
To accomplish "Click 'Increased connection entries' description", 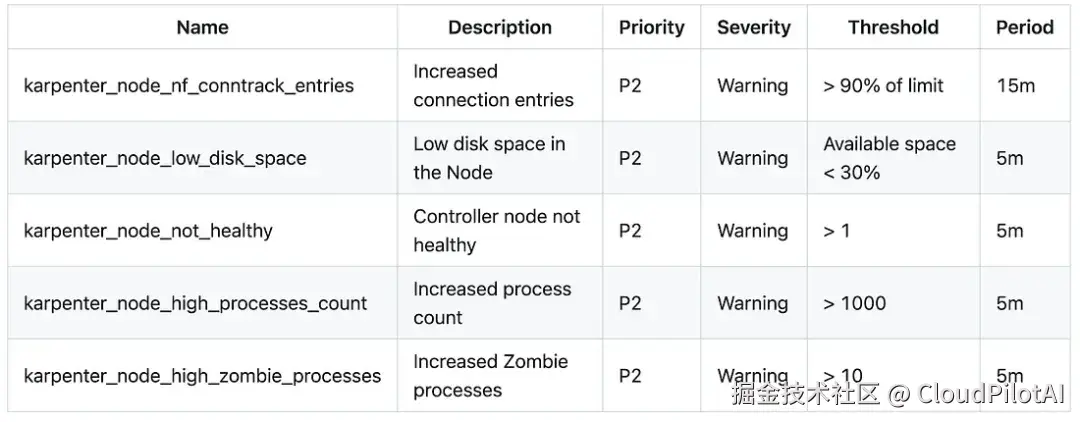I will 493,85.
